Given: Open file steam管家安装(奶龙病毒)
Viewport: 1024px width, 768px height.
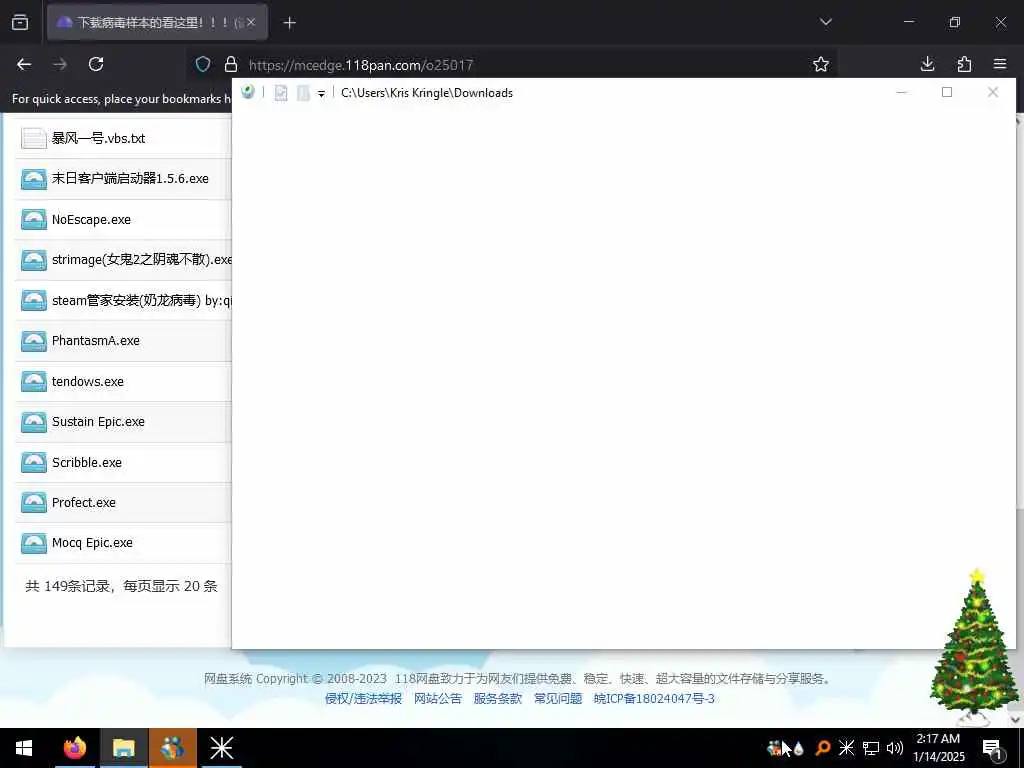Looking at the screenshot, I should pos(142,300).
